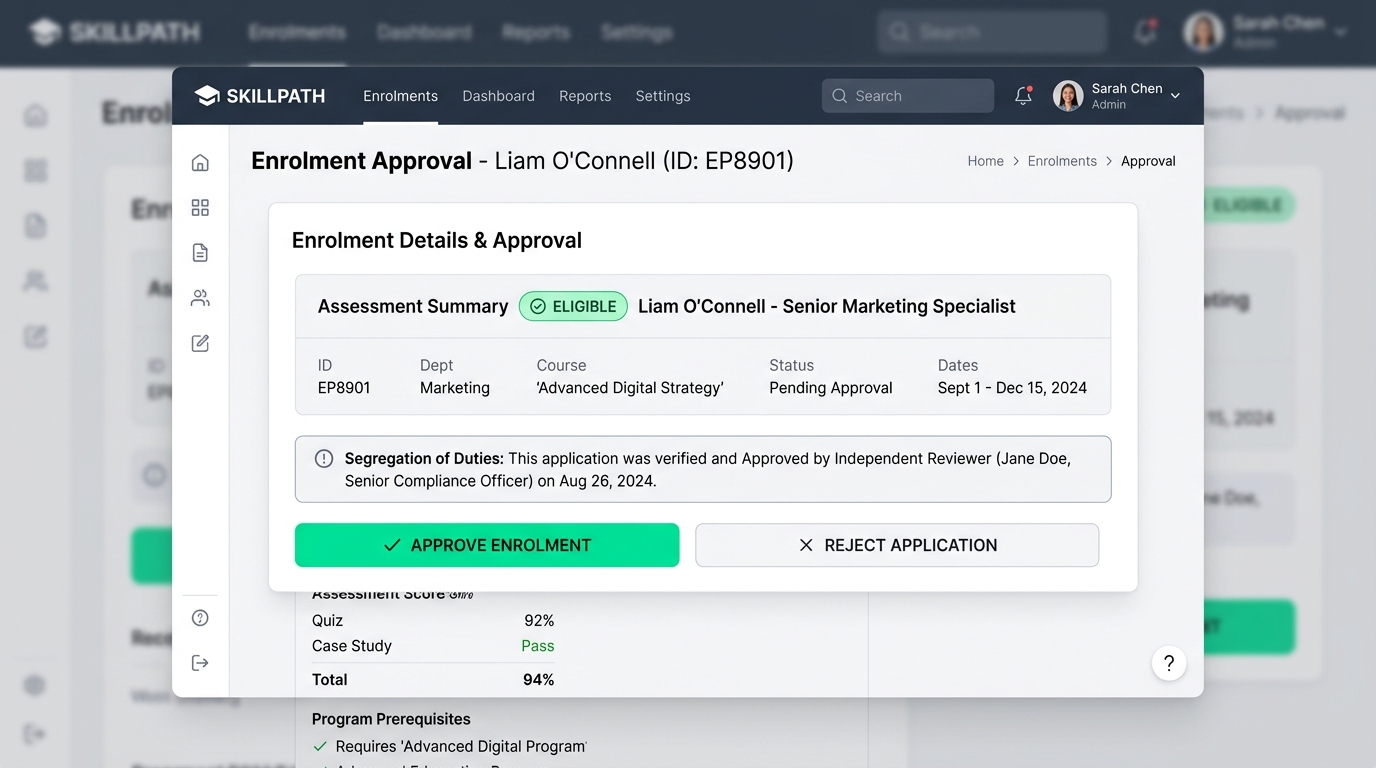Open the Settings tab
The height and width of the screenshot is (768, 1376).
663,96
